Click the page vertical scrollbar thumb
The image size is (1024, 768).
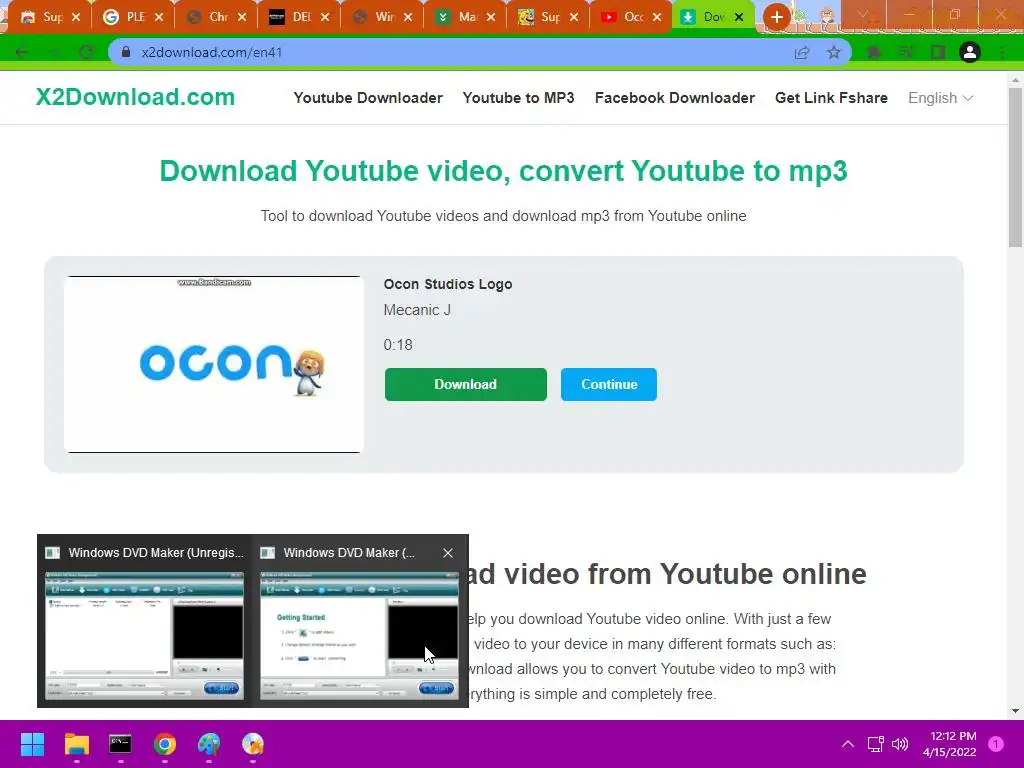point(1015,167)
